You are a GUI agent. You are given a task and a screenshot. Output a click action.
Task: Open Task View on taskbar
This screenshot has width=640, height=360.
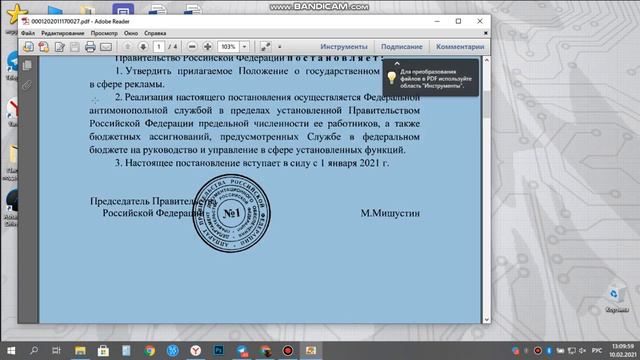[x=56, y=351]
